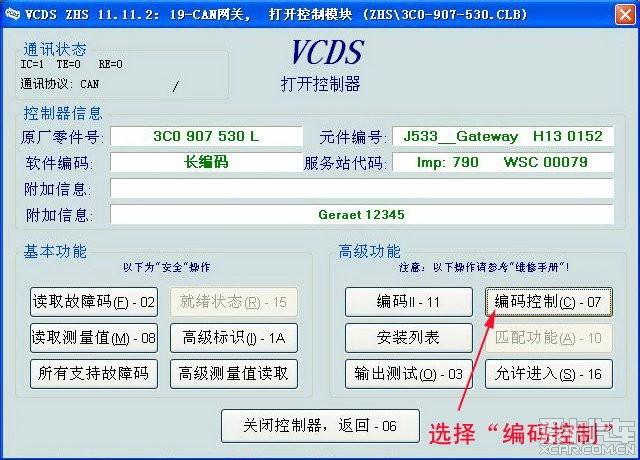Open 高级测量值读取

(x=234, y=374)
